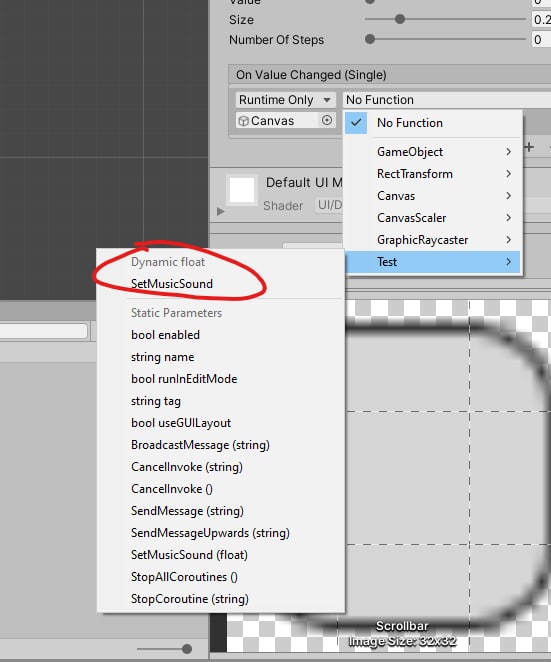
Task: Click the Size value field
Action: tap(541, 19)
